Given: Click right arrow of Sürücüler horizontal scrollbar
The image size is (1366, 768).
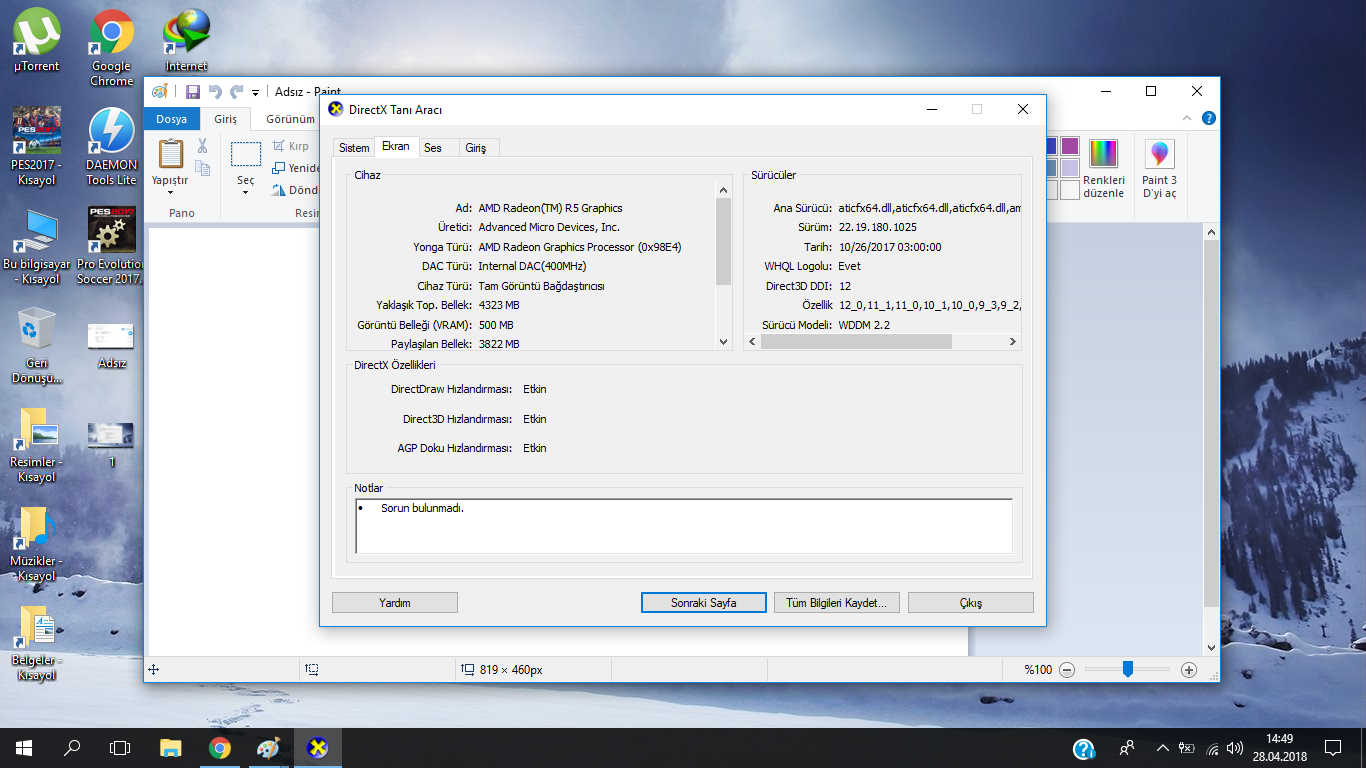Looking at the screenshot, I should point(1012,342).
